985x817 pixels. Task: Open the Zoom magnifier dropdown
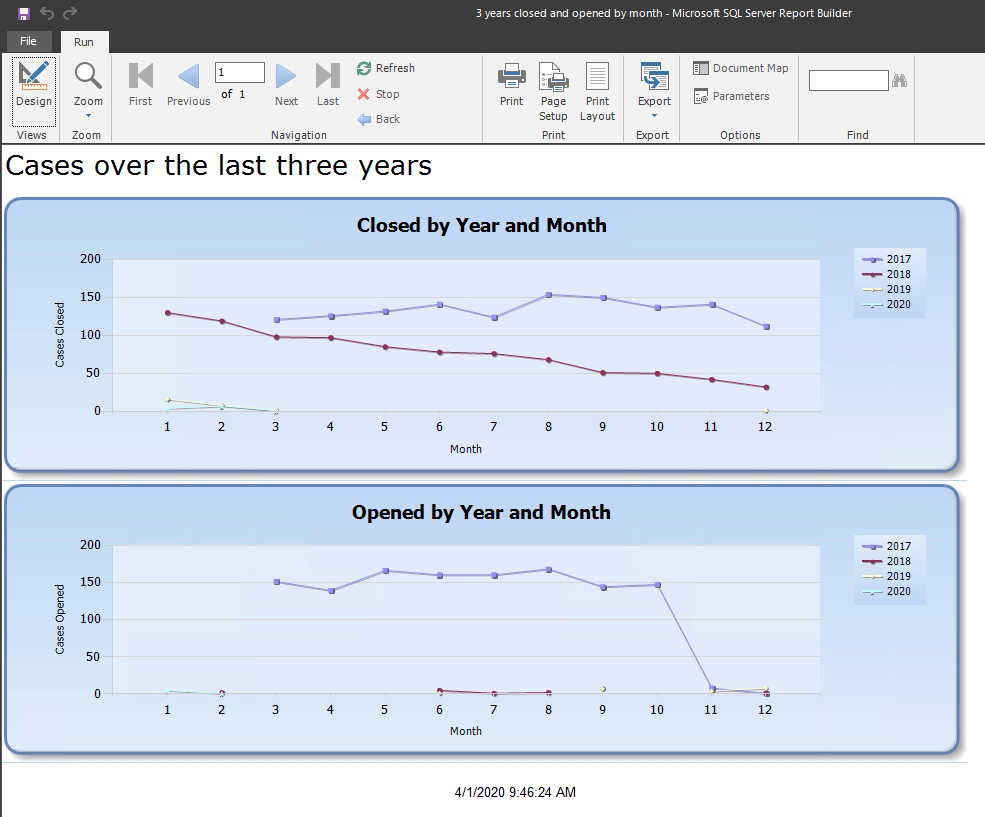coord(88,86)
